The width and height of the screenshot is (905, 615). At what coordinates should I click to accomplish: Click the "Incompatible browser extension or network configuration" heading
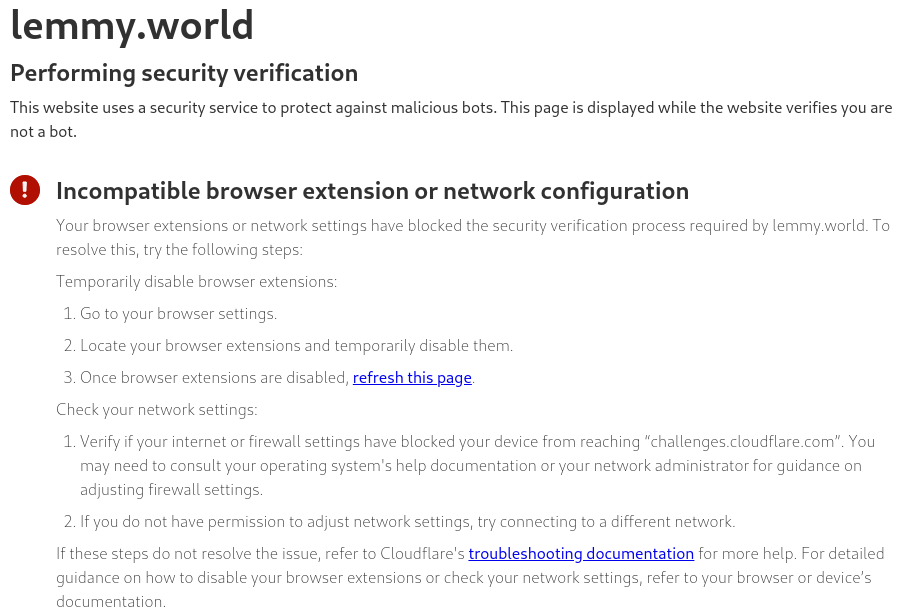click(372, 191)
